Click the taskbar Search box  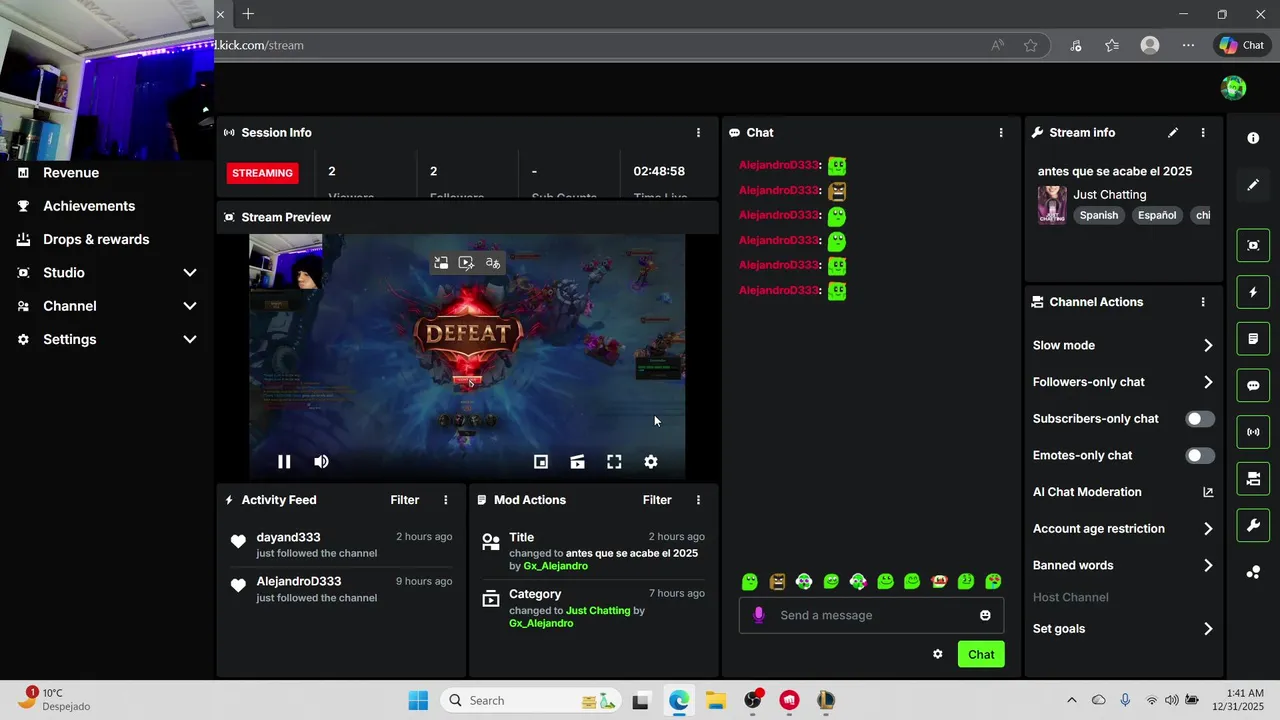(x=531, y=700)
